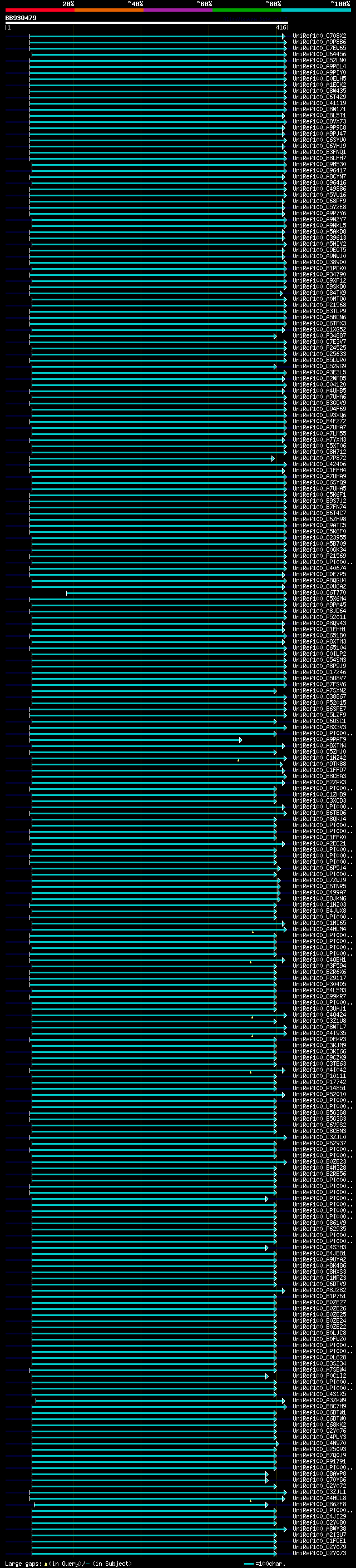Select hit label UniRef100_C6SYU0
This screenshot has width=356, height=1568.
tap(319, 140)
